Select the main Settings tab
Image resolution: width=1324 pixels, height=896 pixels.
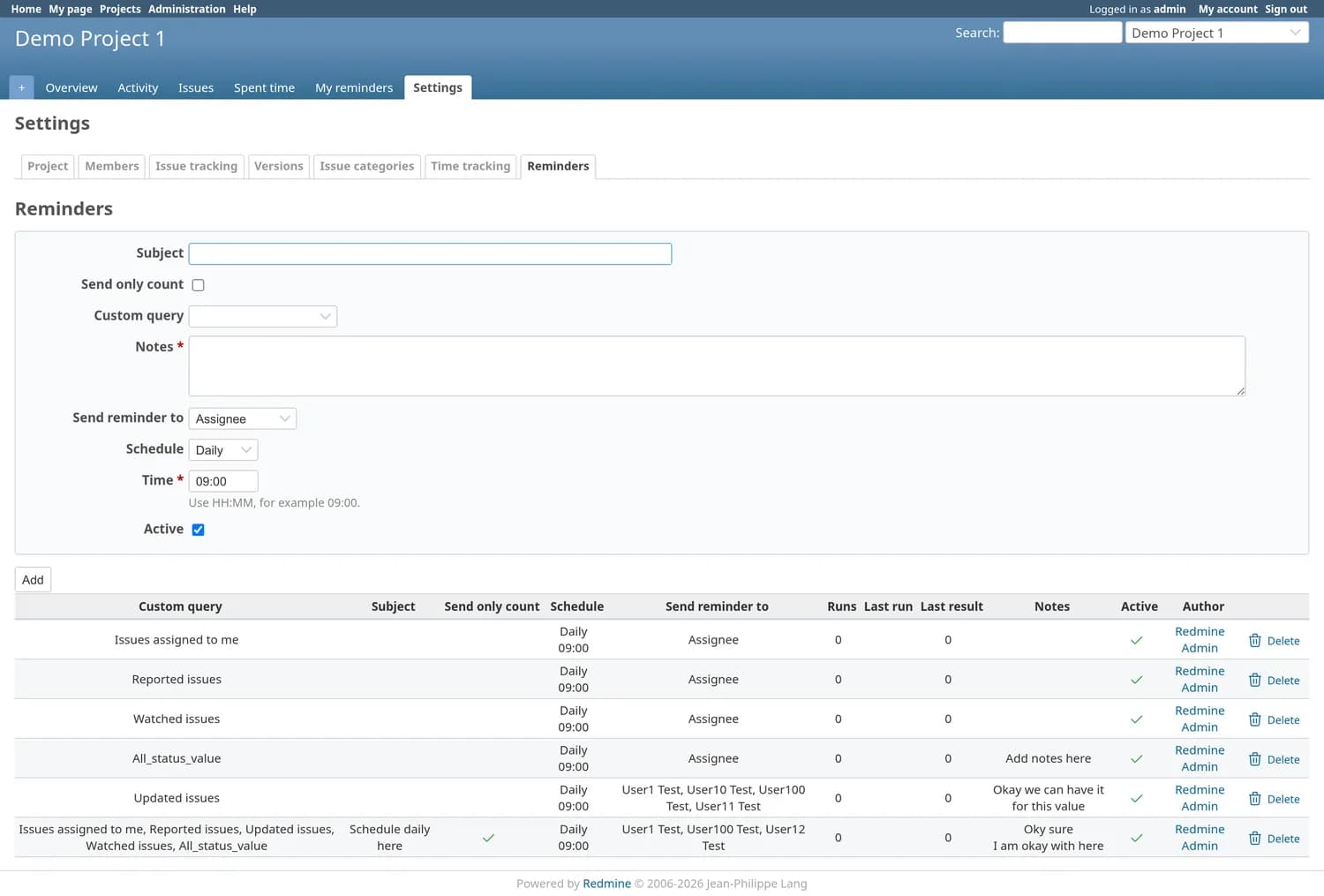click(x=438, y=87)
